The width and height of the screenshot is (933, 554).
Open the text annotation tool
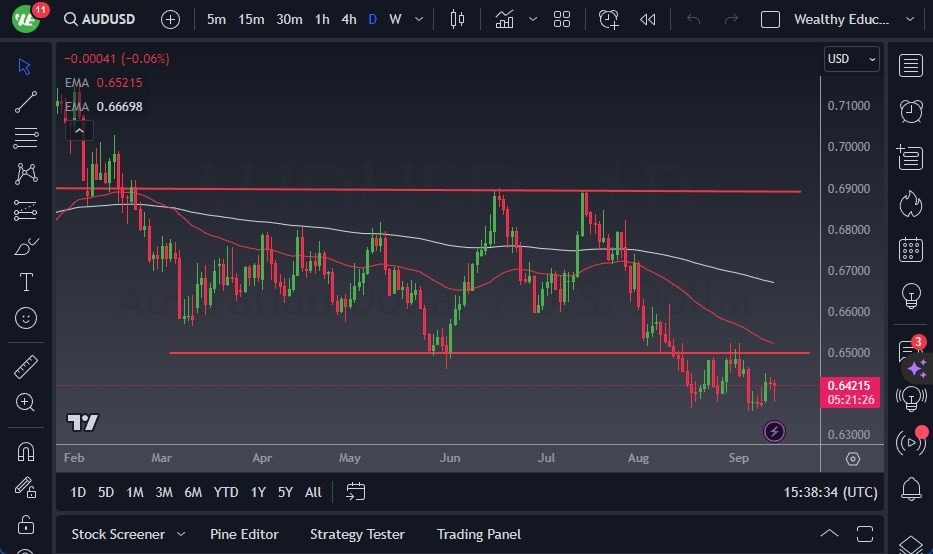[26, 282]
